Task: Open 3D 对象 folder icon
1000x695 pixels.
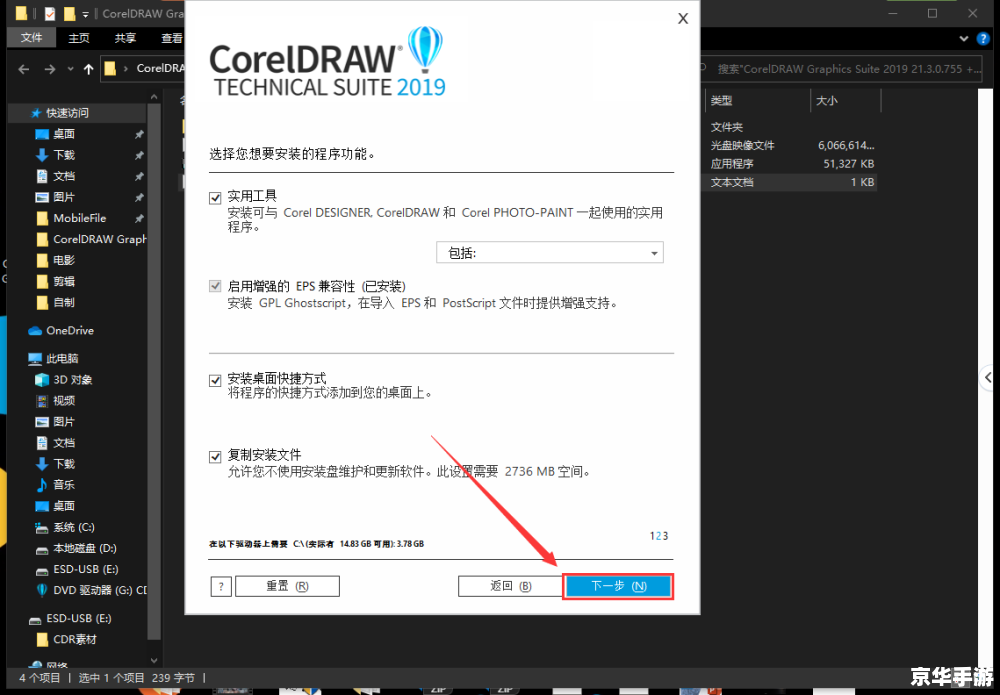Action: point(42,380)
